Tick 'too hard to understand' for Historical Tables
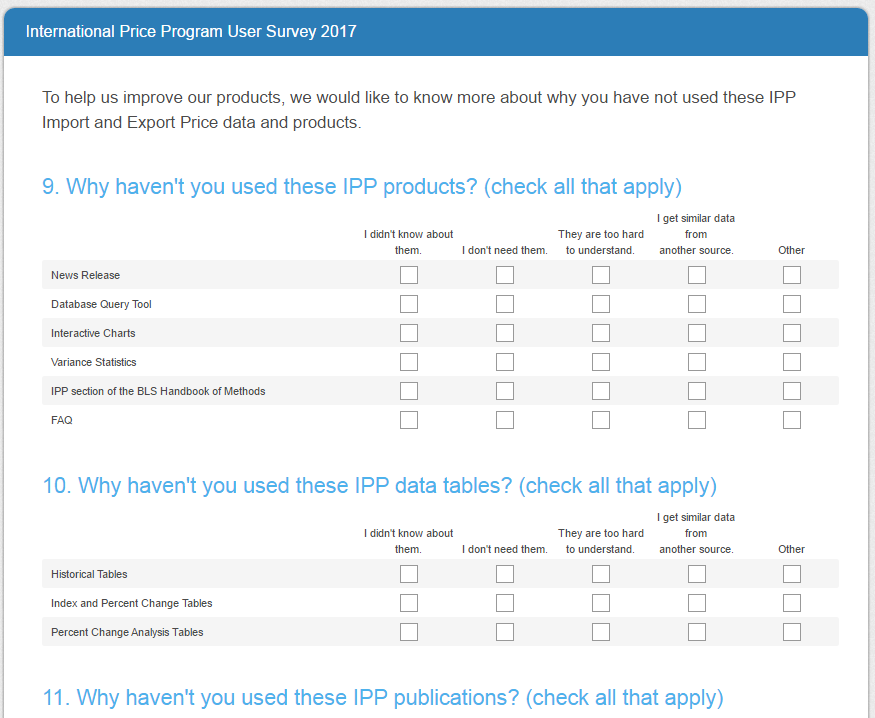 point(601,574)
